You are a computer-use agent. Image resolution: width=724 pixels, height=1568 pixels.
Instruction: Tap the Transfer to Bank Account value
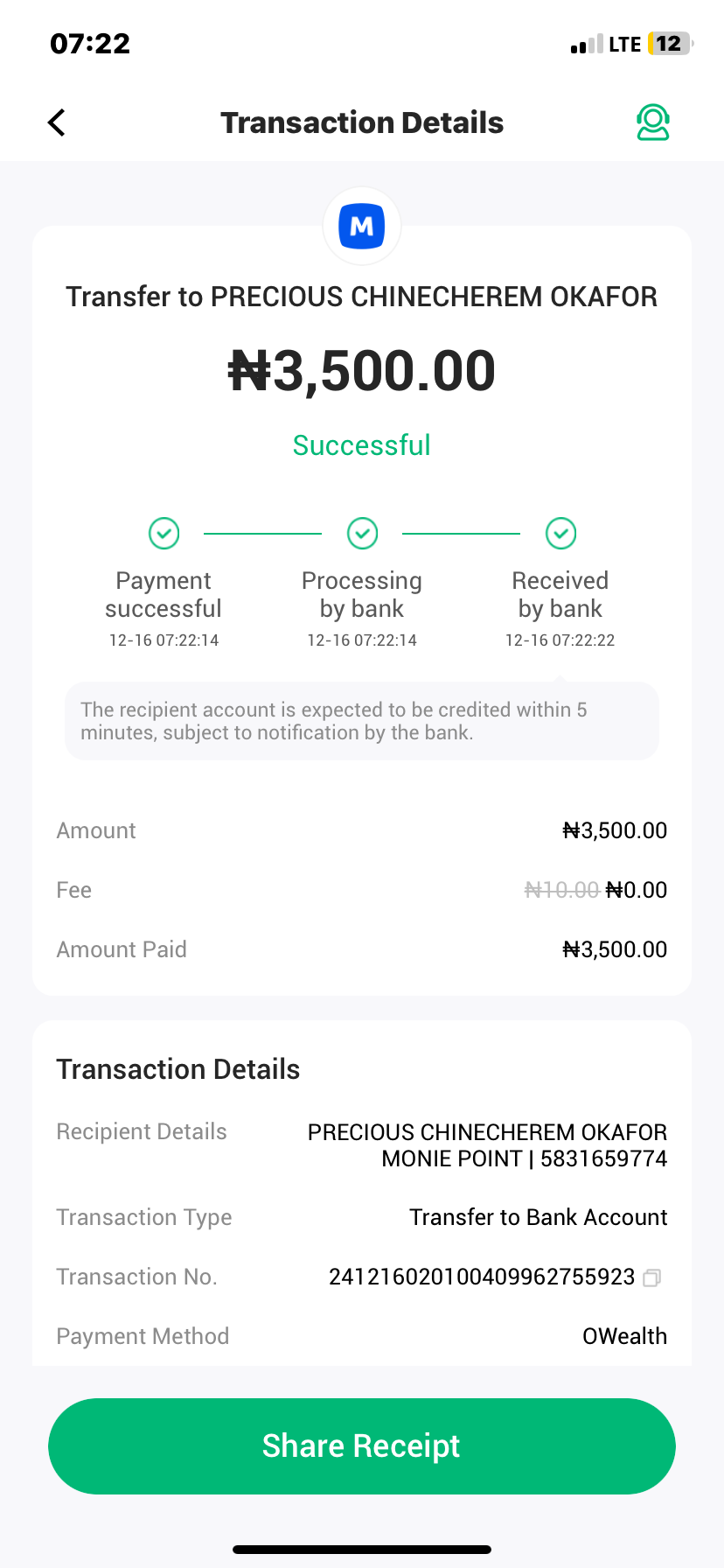click(538, 1217)
